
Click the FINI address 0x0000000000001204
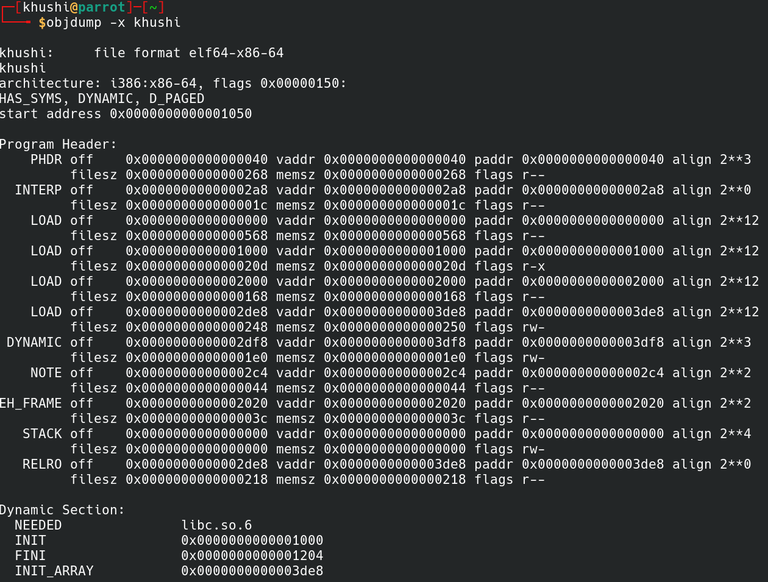(x=251, y=555)
